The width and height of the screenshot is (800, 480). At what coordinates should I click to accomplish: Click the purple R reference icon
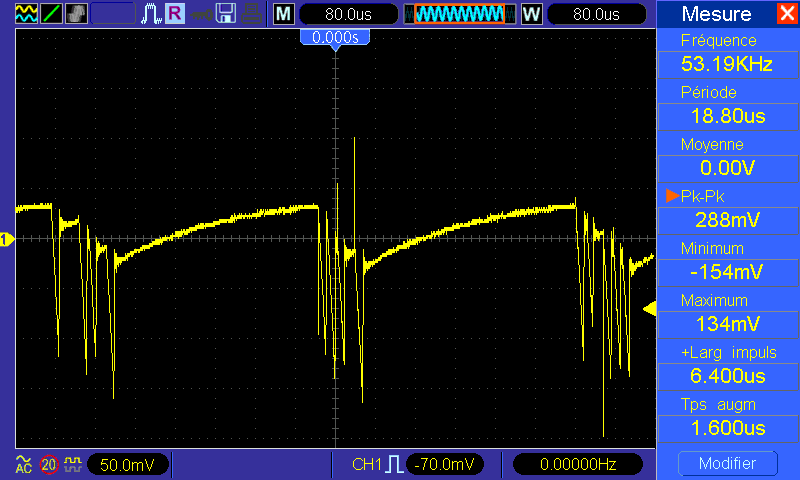(x=175, y=13)
